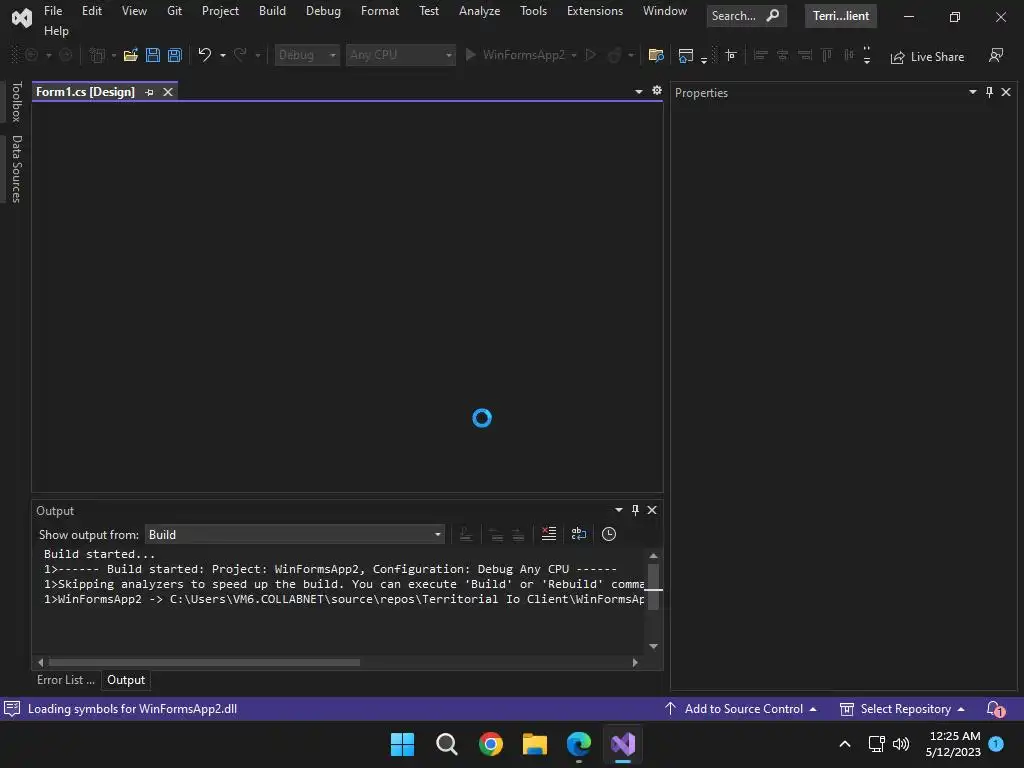Click the Save All icon
The width and height of the screenshot is (1024, 768).
point(174,56)
